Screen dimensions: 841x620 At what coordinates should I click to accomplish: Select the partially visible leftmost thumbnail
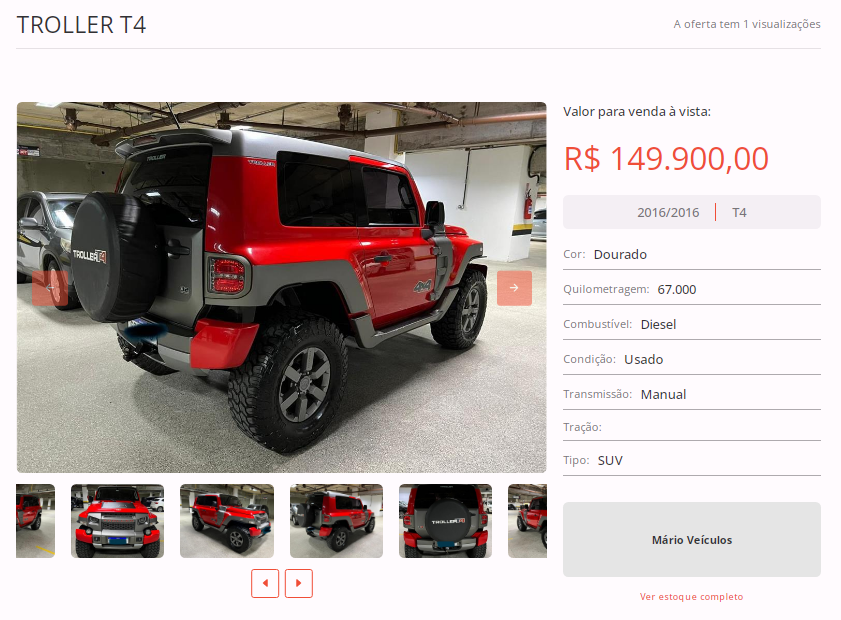(35, 521)
